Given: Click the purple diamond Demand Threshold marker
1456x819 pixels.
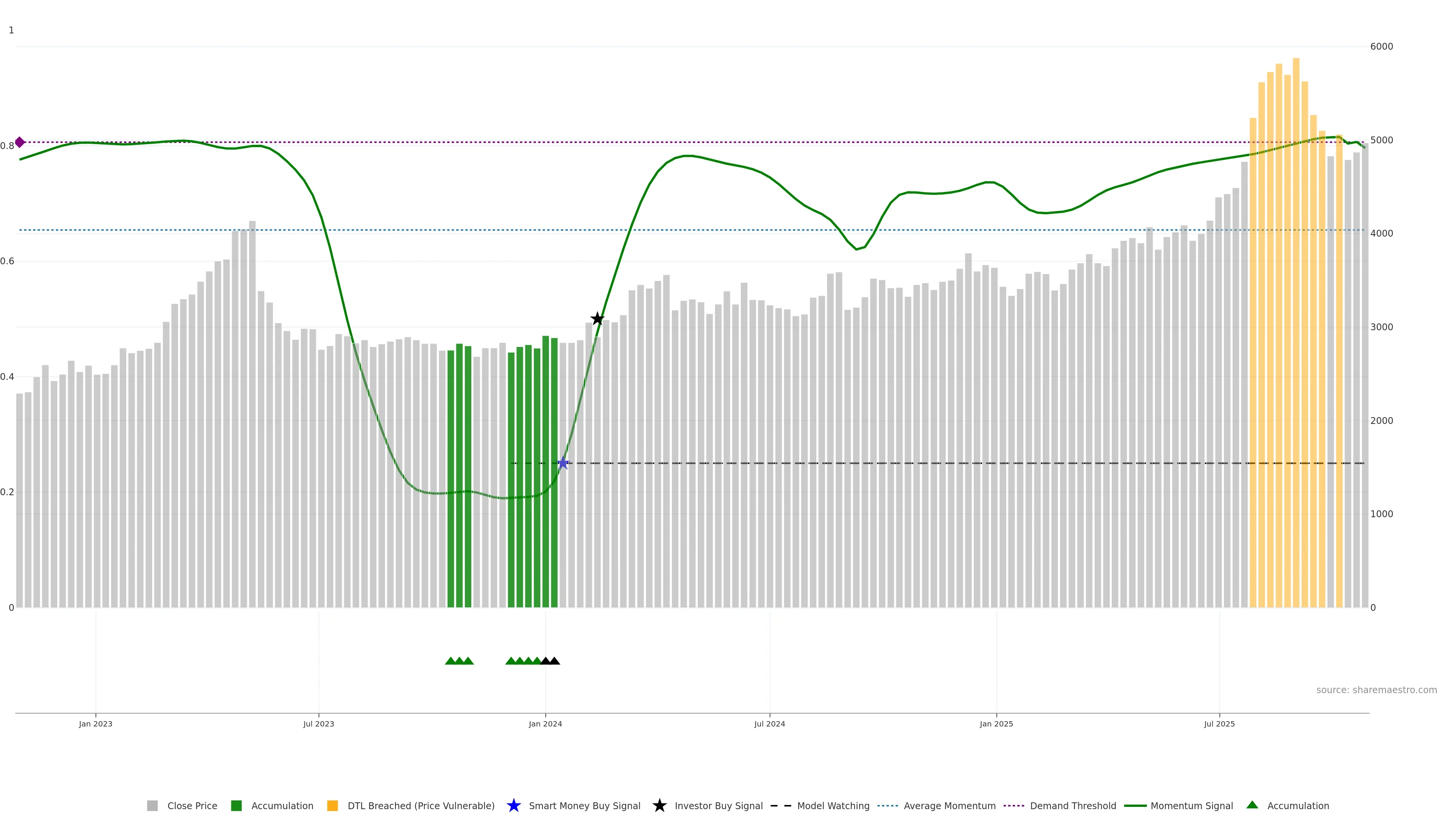Looking at the screenshot, I should pyautogui.click(x=20, y=143).
